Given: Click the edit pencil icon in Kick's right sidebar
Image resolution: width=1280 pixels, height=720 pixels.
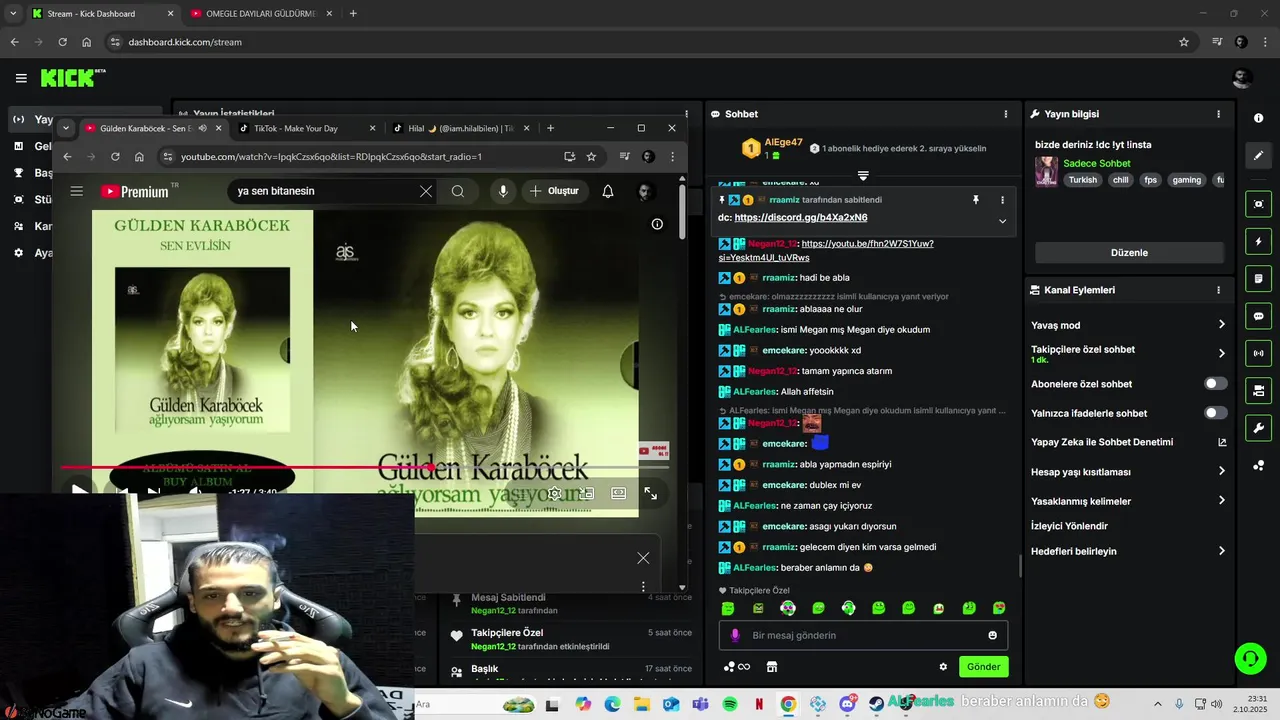Looking at the screenshot, I should (x=1258, y=156).
